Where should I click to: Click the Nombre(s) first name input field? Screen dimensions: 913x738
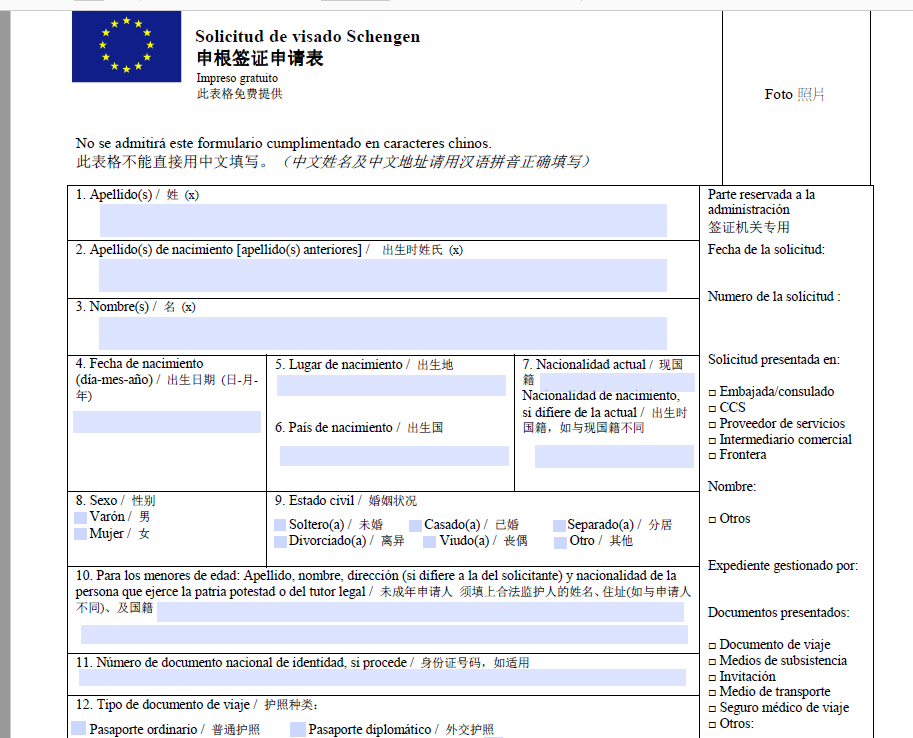(x=383, y=333)
